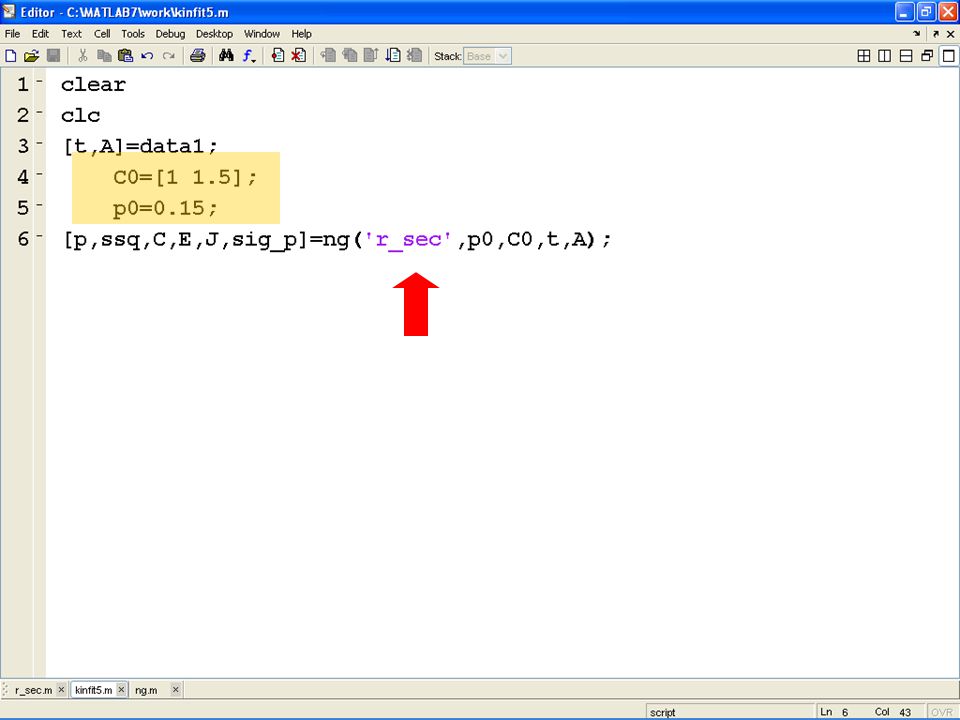Click the '[t,A]=data1;' line
Screen dimensions: 960x720
pyautogui.click(x=140, y=146)
